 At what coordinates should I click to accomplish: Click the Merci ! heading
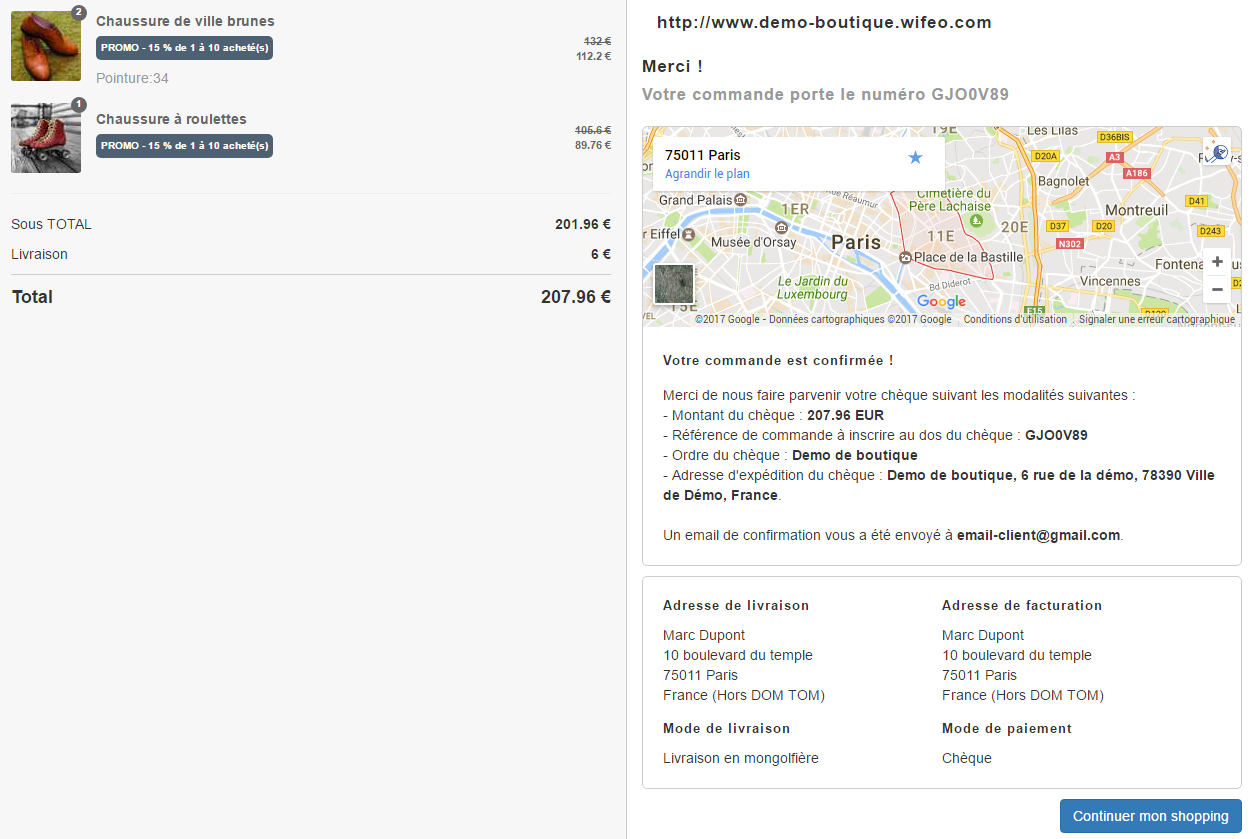point(672,66)
